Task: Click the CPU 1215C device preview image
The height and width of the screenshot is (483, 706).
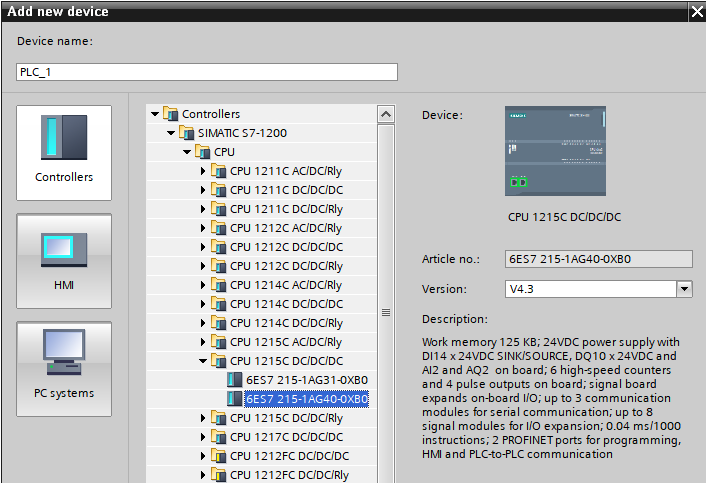Action: (x=555, y=151)
